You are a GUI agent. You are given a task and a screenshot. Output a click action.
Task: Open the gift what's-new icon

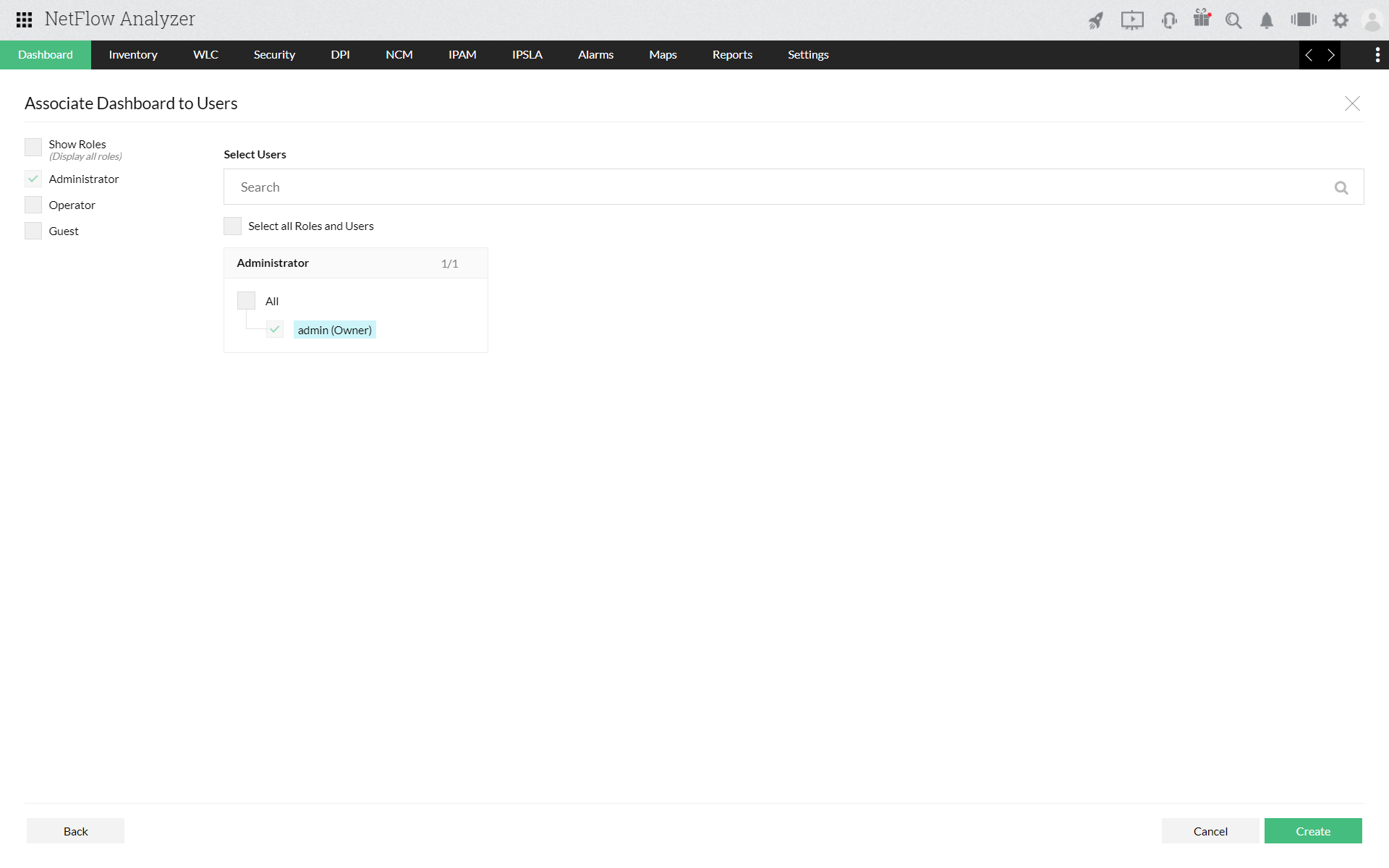(1202, 19)
